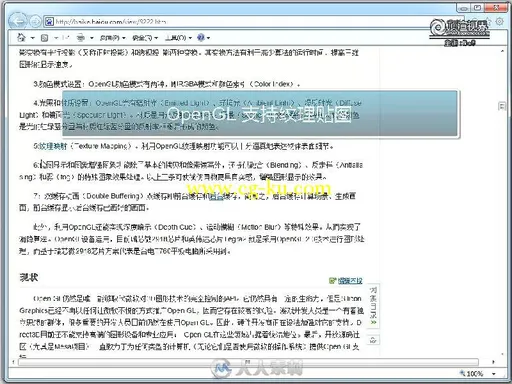
Task: Click the green edit icon beside 编辑本段
Action: point(332,281)
